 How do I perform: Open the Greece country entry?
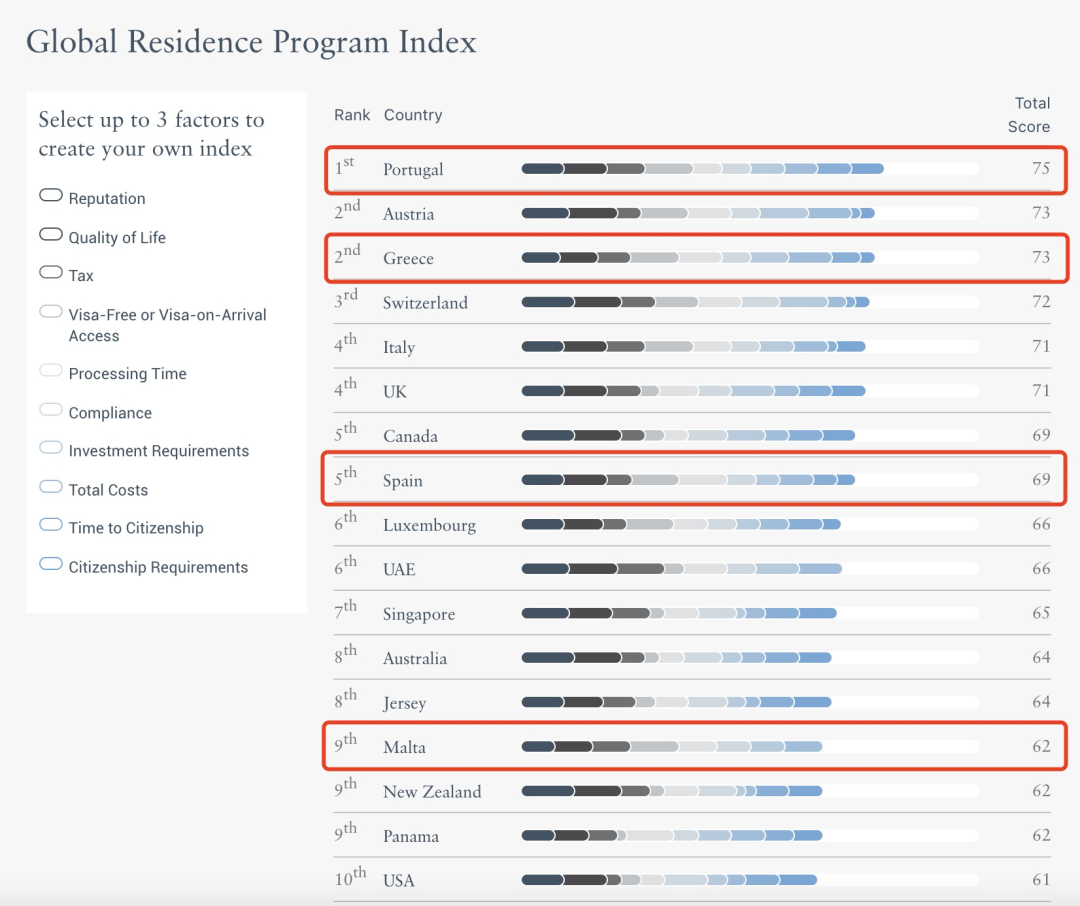pyautogui.click(x=408, y=259)
